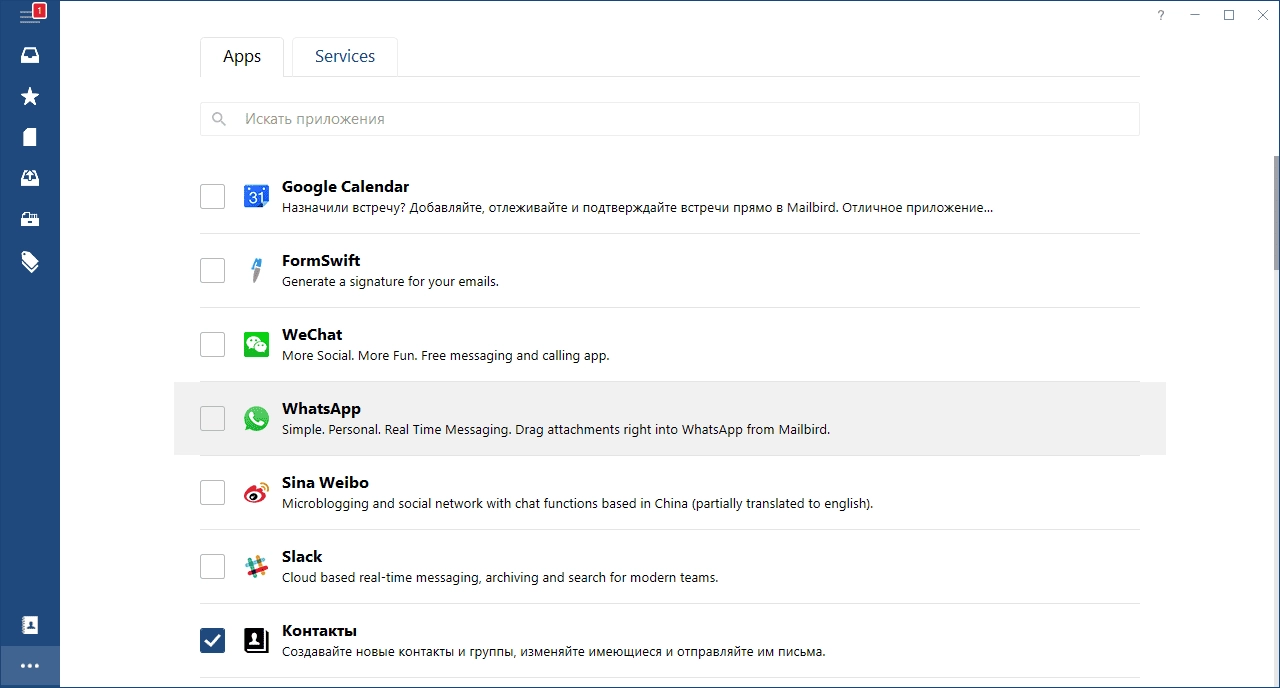Uncheck the Контакты checkbox
Screen dimensions: 1280x688
tap(212, 640)
